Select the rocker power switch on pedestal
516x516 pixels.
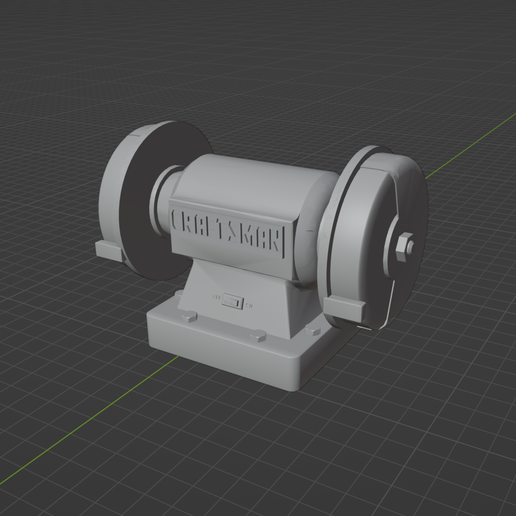232,302
